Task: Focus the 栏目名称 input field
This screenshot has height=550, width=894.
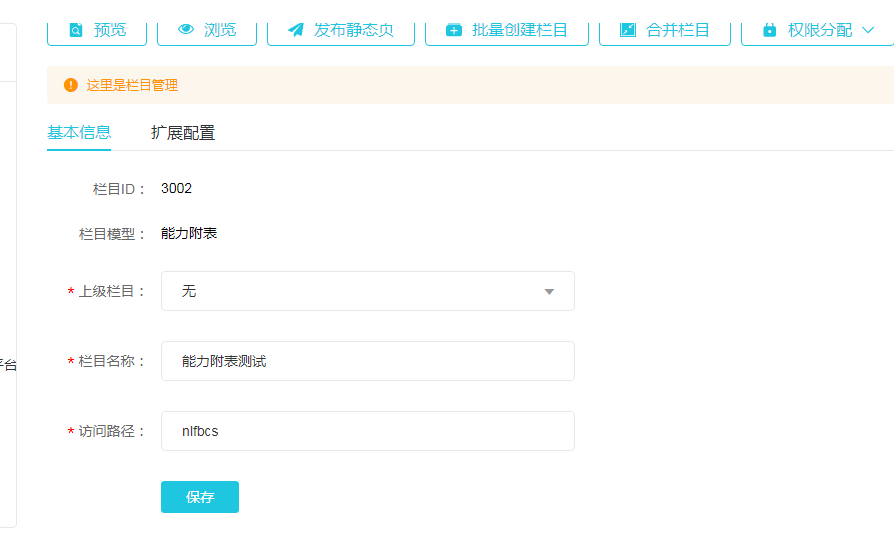Action: coord(367,361)
